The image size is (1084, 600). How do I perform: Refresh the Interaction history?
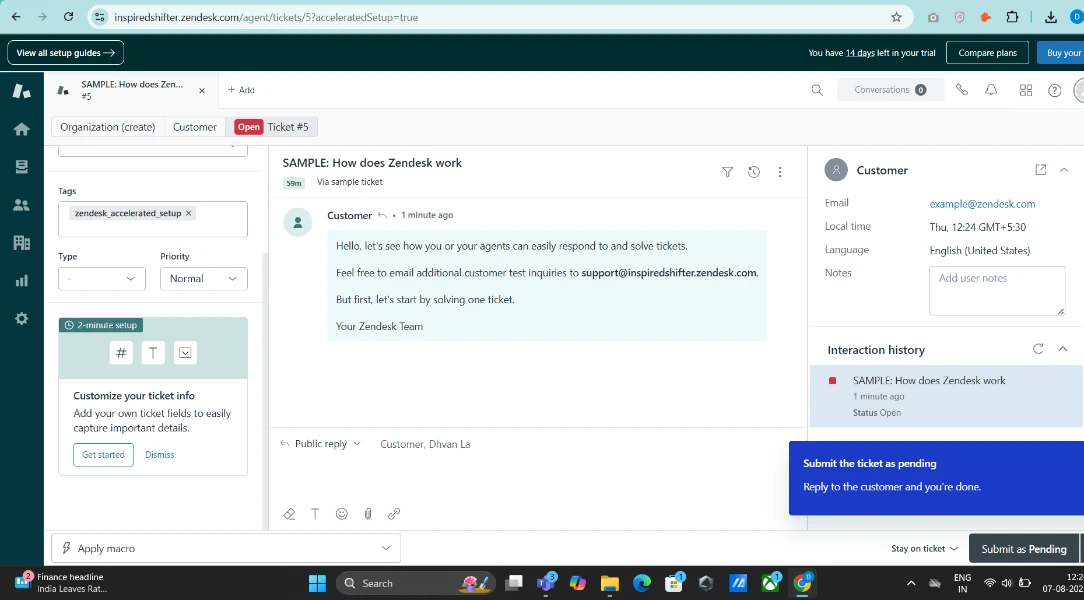1038,349
